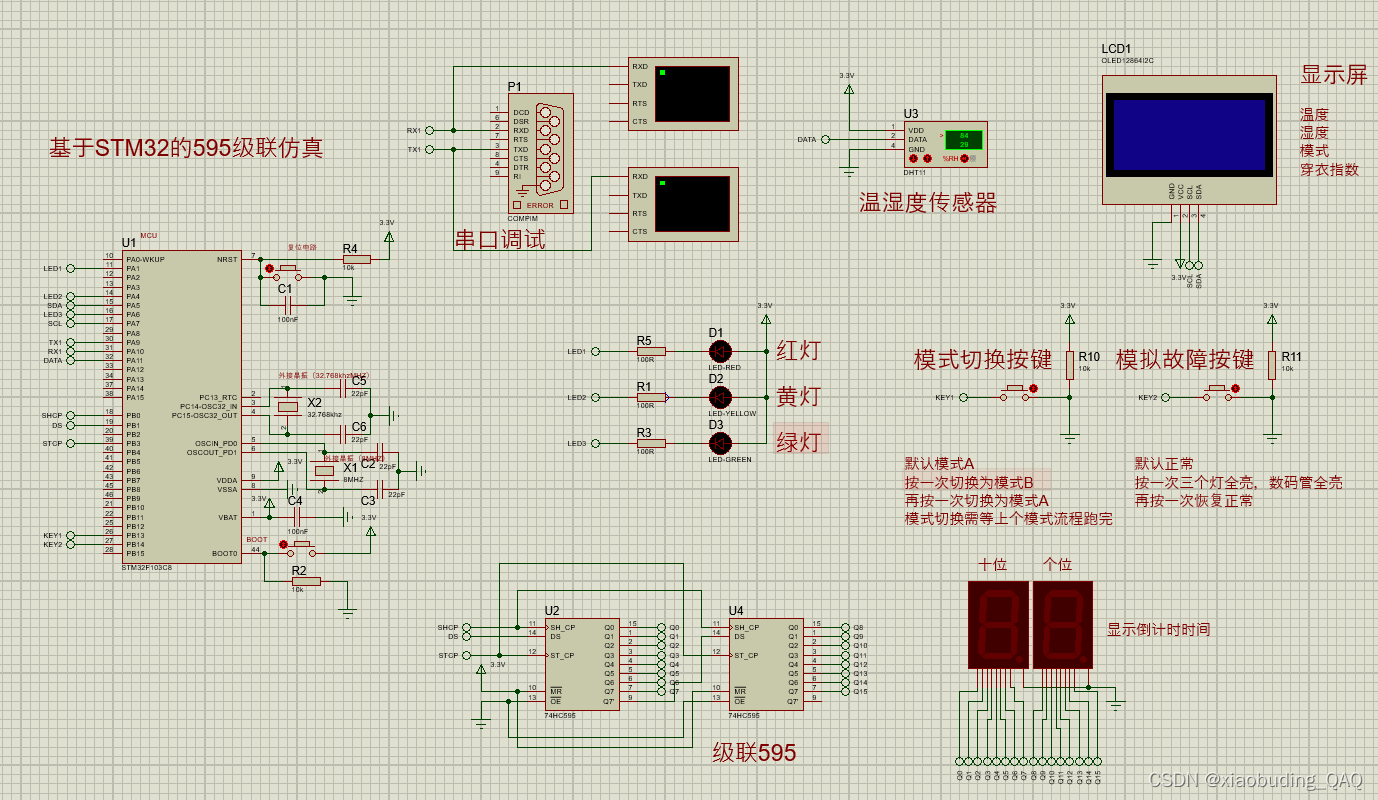Screen dimensions: 1378x800
Task: Click the KEY2 fault-simulation push button
Action: 1216,391
